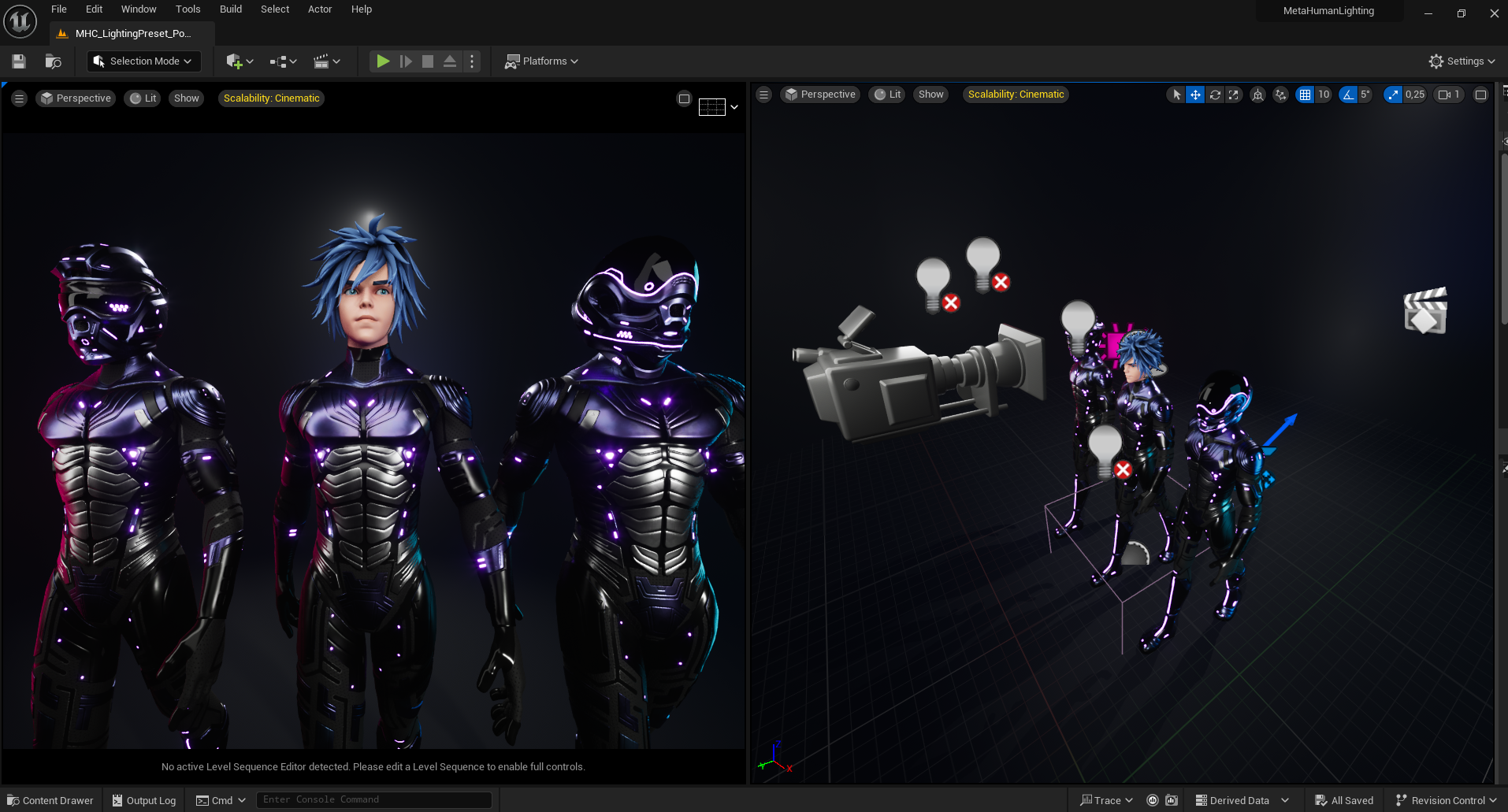The image size is (1508, 812).
Task: Open the Actor menu
Action: [x=320, y=9]
